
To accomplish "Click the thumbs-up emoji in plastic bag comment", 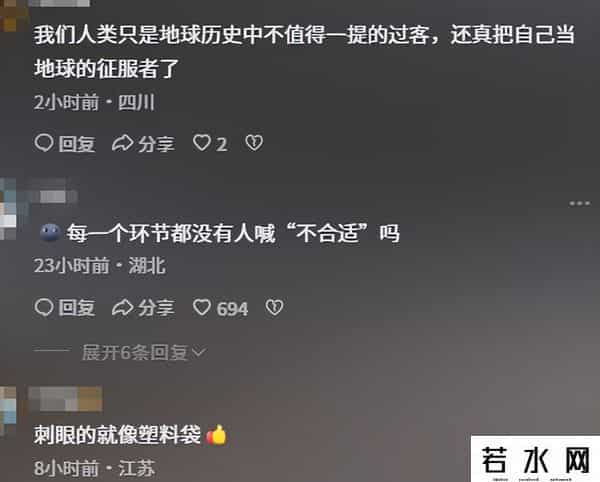I will 217,435.
